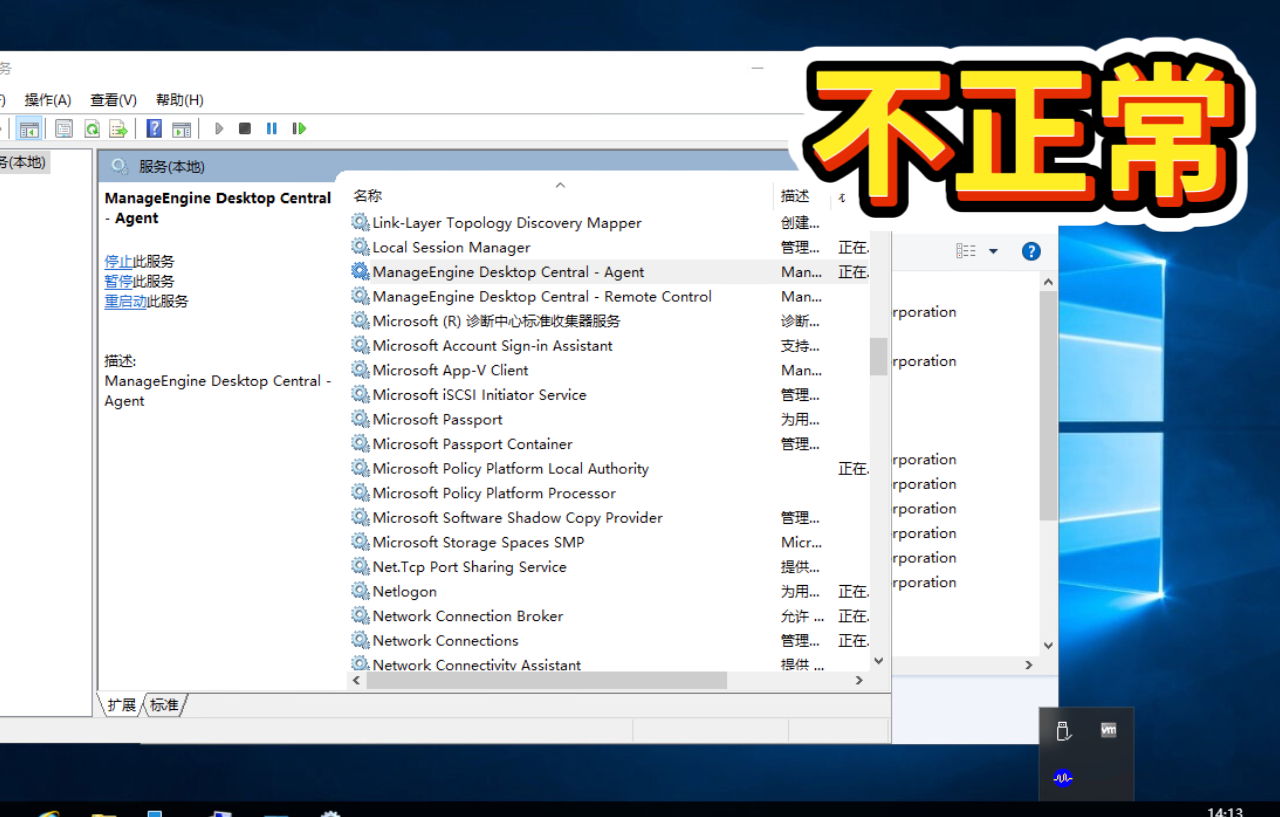Select the Microsoft Passport service name
Screen dimensions: 1280x817
click(x=437, y=420)
